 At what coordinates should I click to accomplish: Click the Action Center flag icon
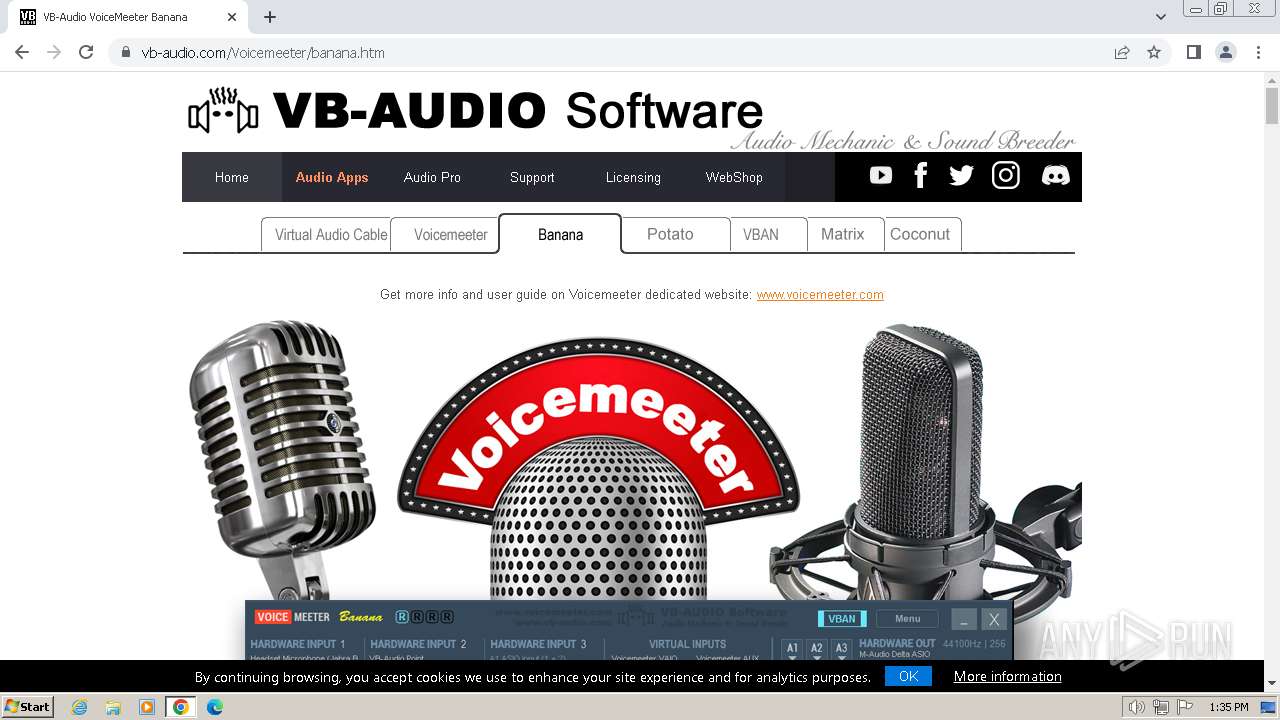click(1184, 707)
